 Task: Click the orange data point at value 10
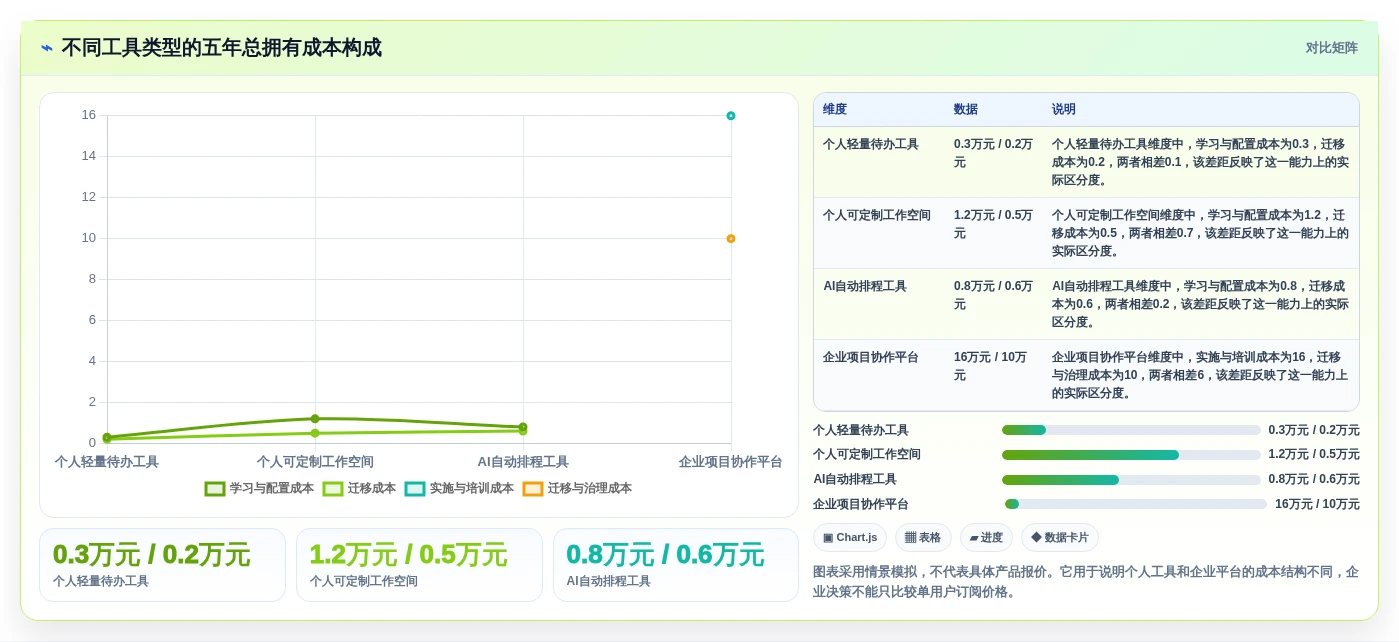tap(731, 239)
